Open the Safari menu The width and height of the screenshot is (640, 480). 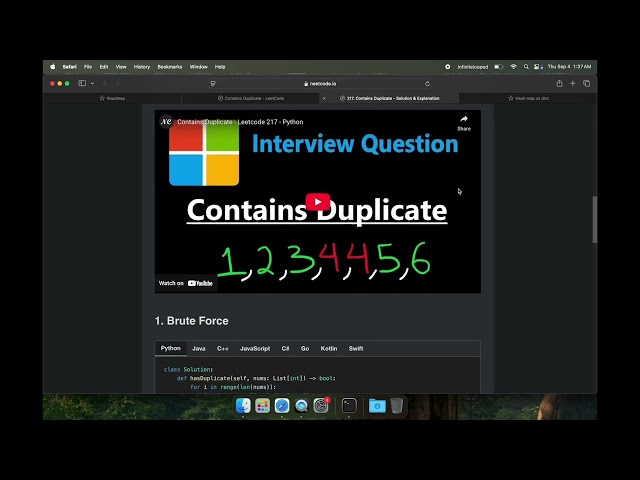[69, 67]
